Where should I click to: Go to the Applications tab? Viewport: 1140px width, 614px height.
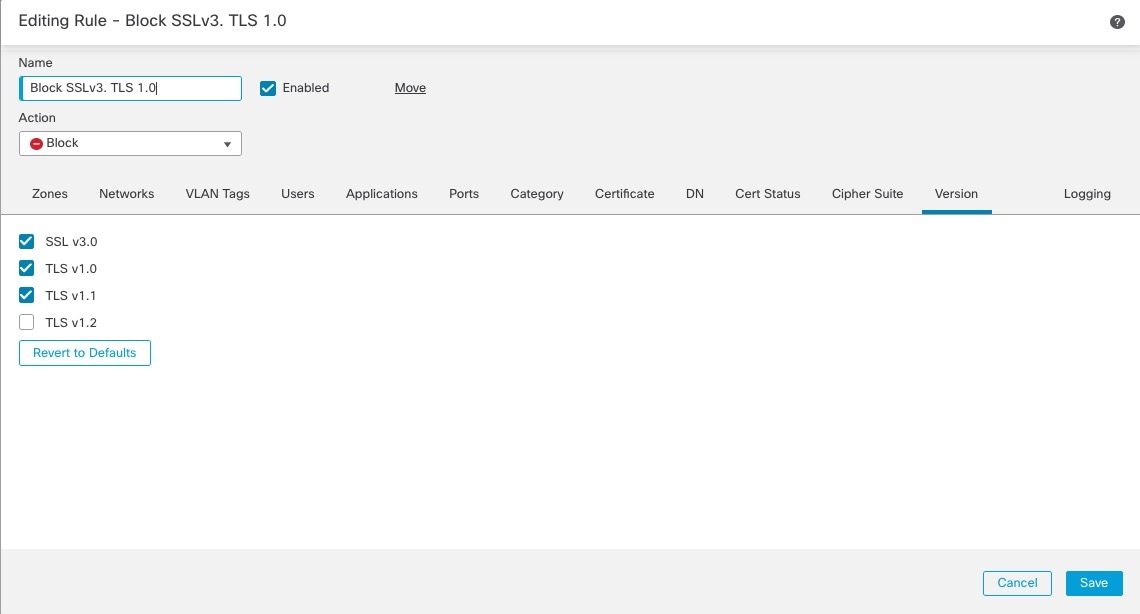(x=382, y=193)
